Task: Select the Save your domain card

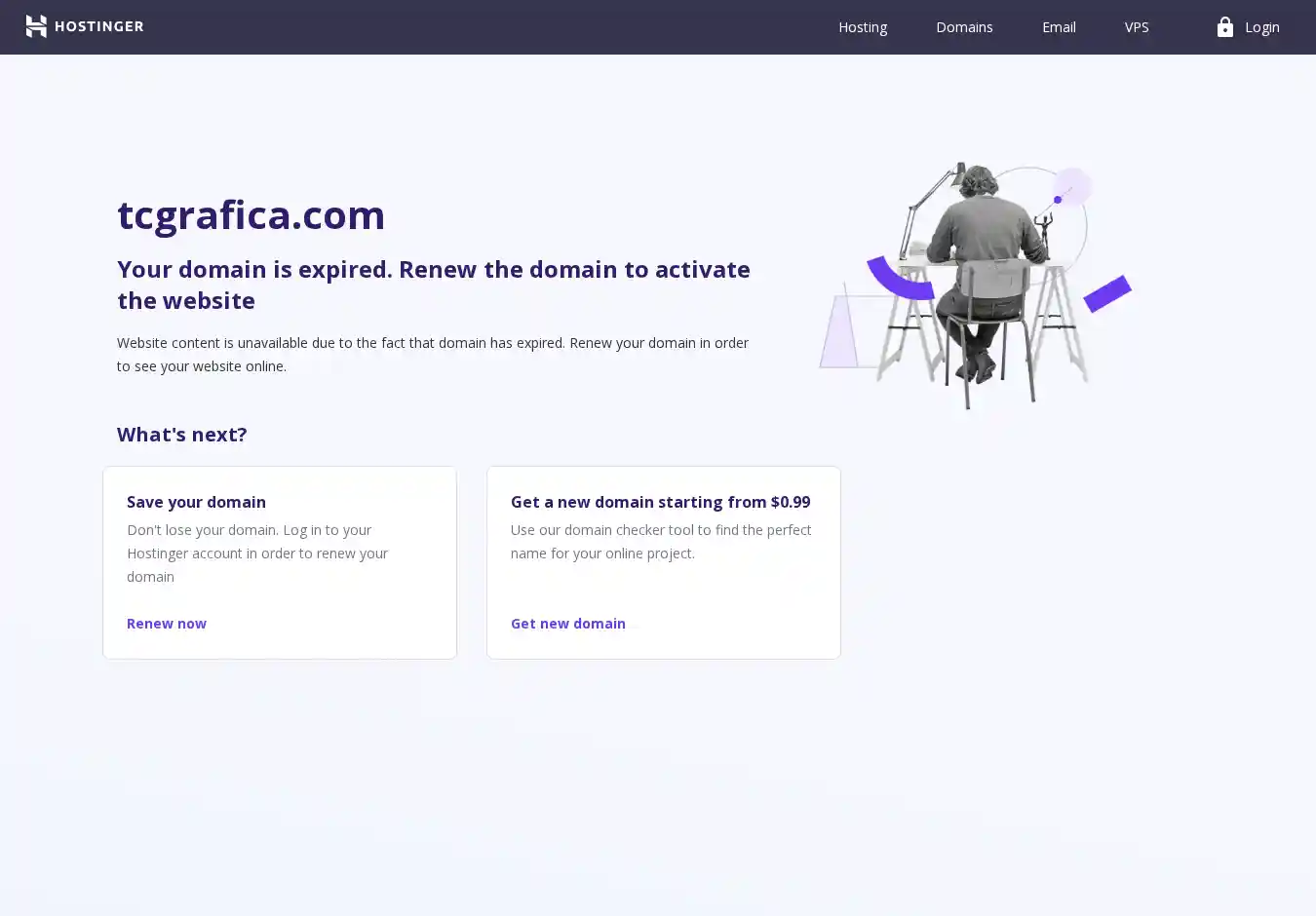Action: 280,562
